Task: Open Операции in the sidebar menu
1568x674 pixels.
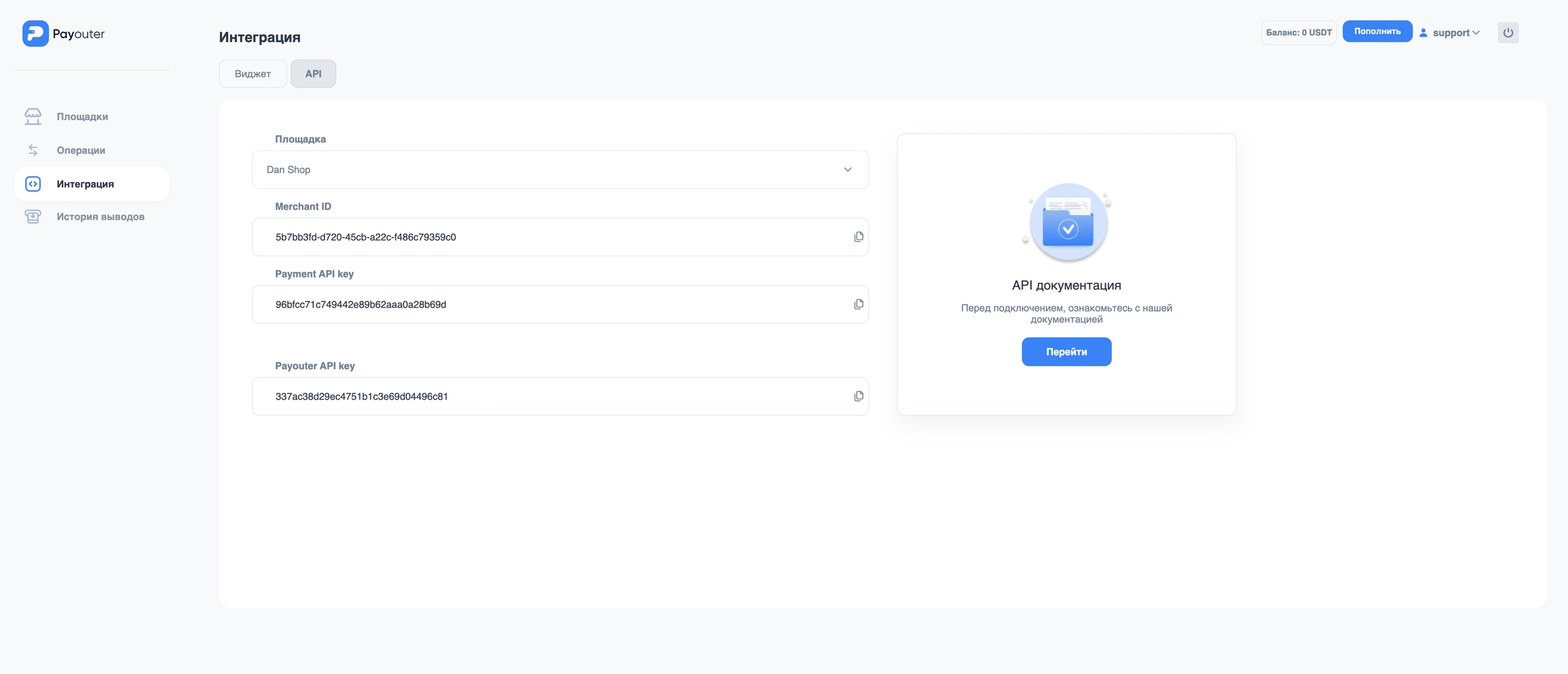Action: (x=81, y=150)
